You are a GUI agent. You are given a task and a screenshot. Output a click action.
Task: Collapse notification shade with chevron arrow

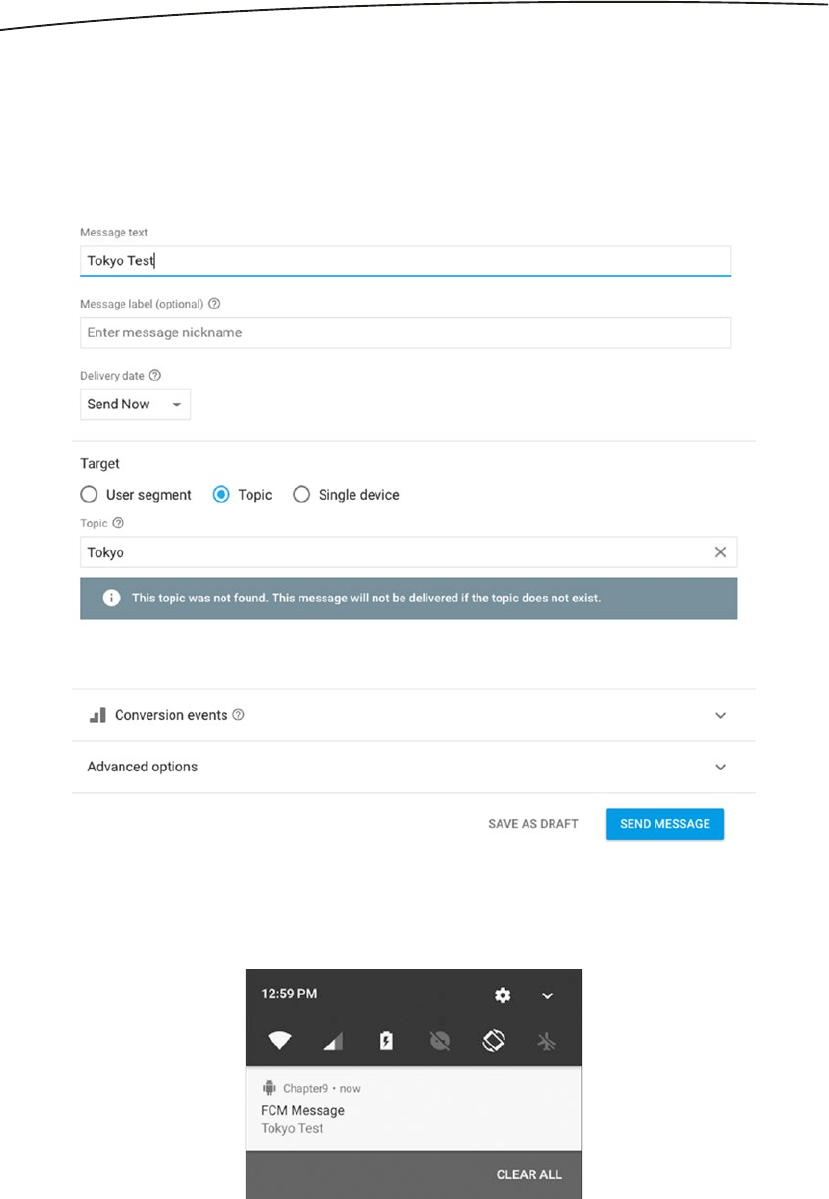pos(547,996)
